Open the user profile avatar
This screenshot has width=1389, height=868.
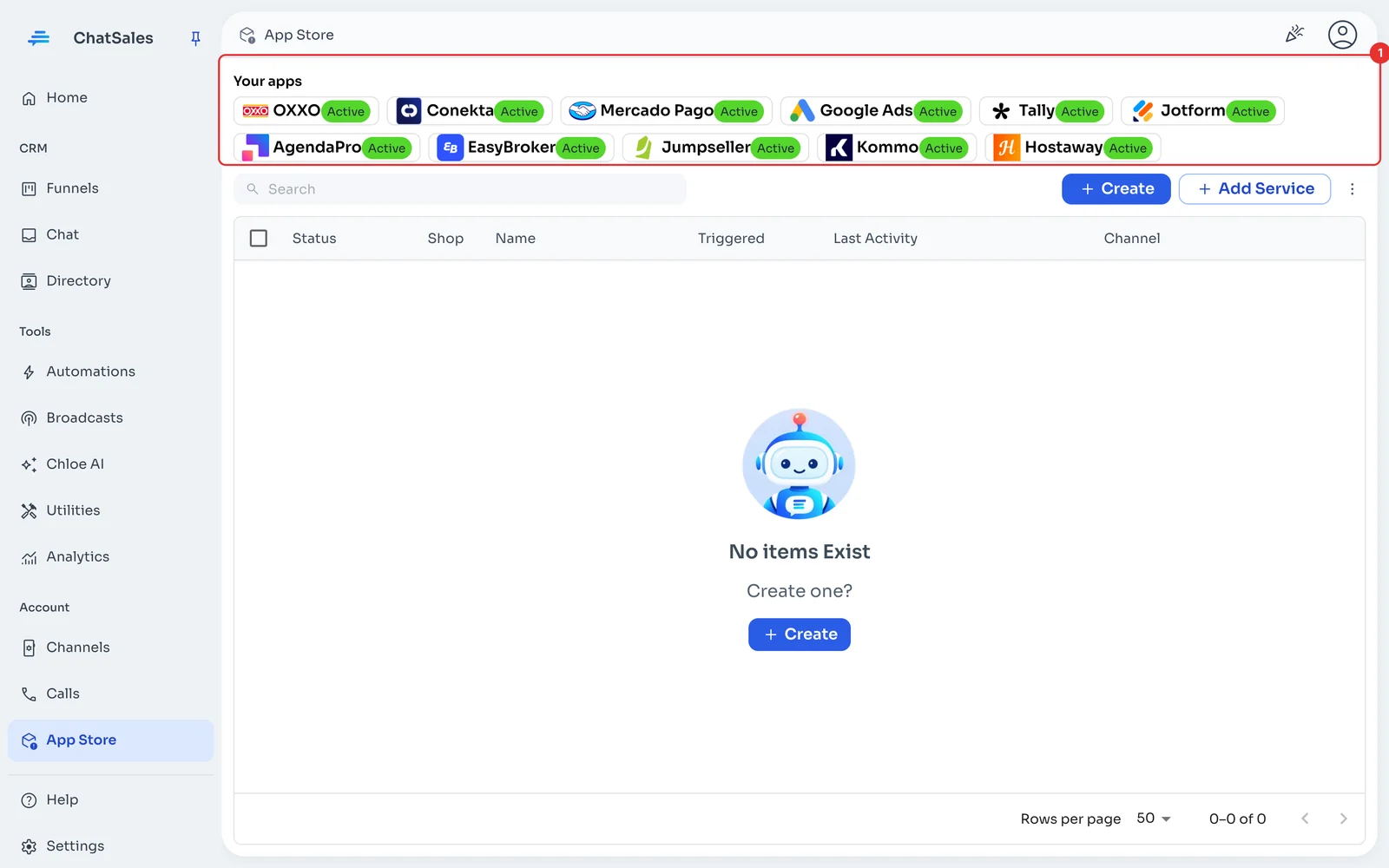pos(1342,35)
